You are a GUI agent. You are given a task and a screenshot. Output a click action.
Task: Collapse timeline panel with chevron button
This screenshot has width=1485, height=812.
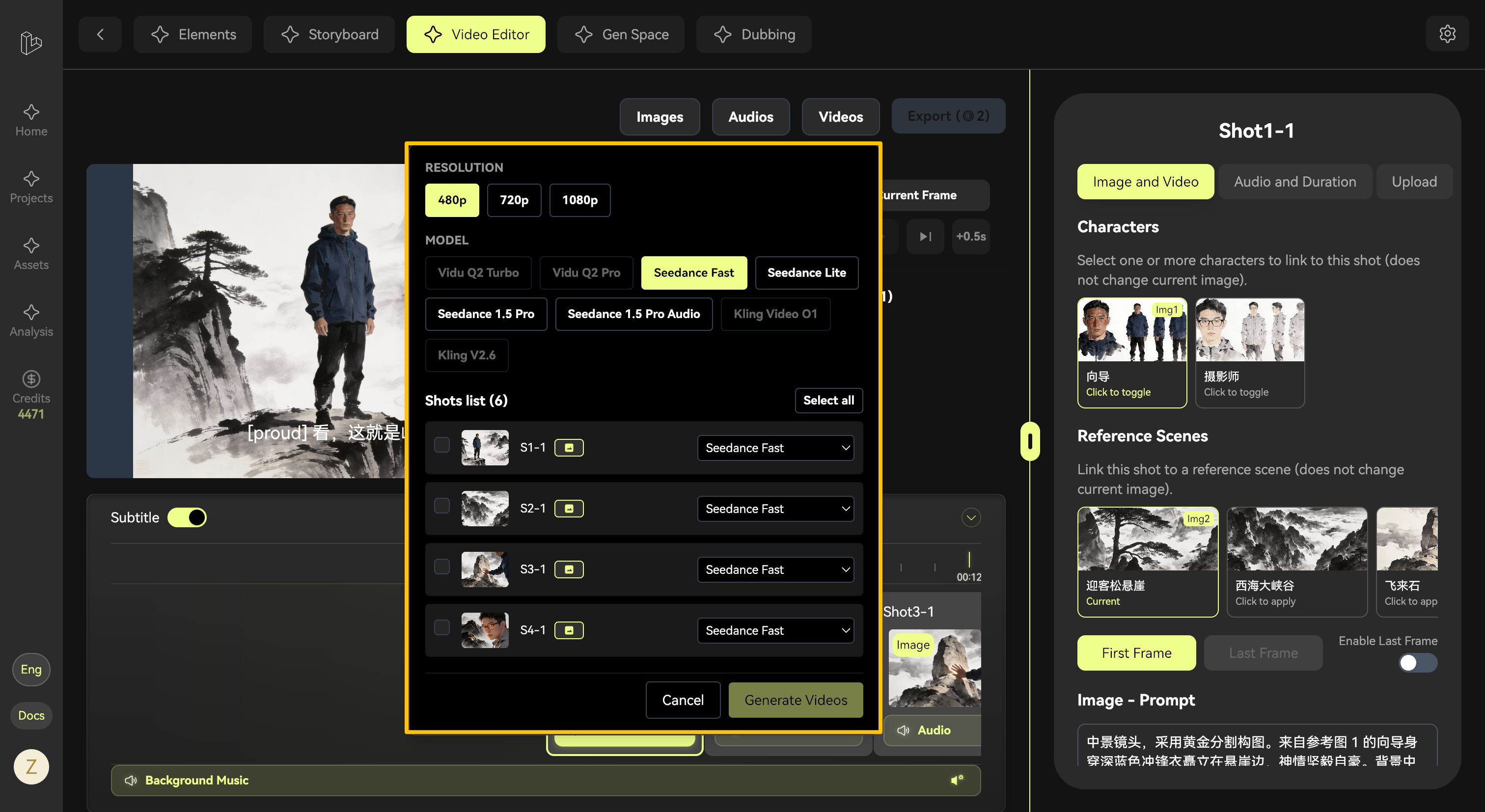coord(971,517)
